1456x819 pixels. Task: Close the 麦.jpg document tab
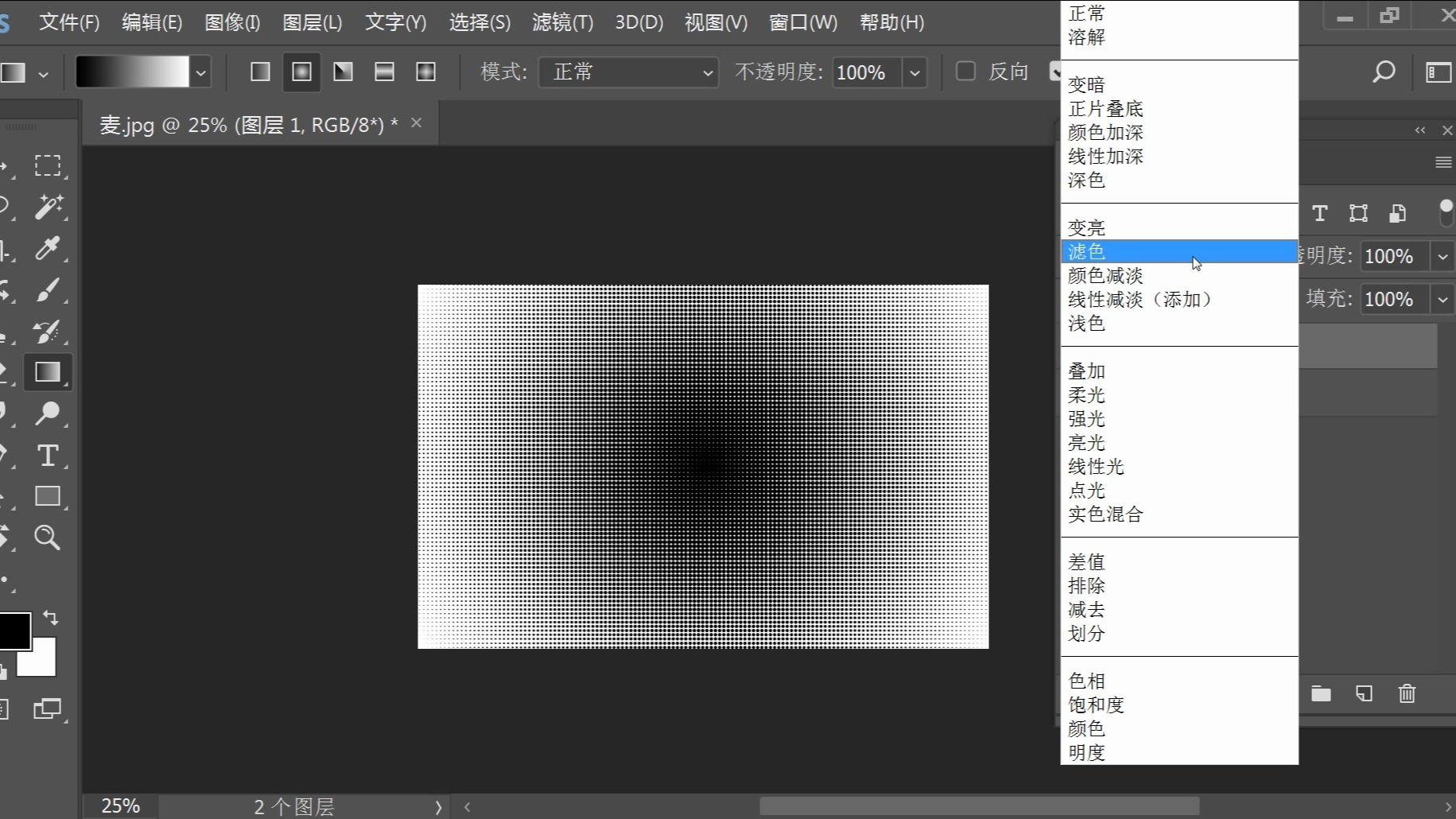tap(416, 123)
